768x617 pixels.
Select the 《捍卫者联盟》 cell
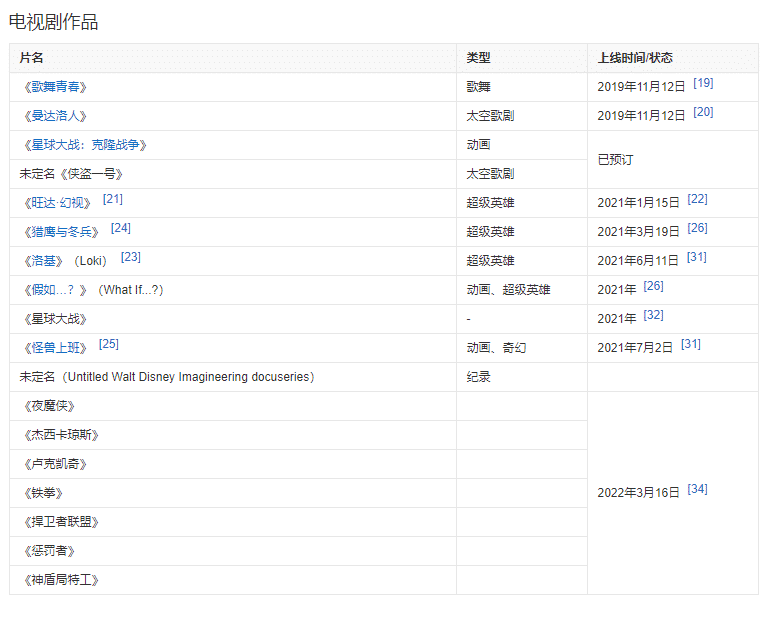(233, 522)
